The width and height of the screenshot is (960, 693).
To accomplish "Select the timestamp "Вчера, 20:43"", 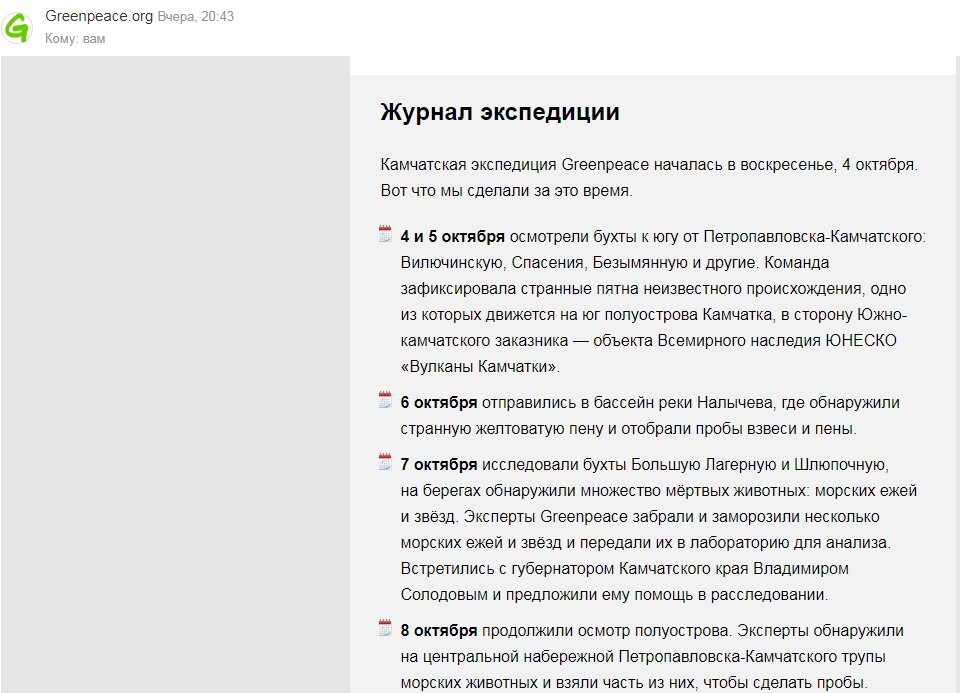I will [196, 17].
